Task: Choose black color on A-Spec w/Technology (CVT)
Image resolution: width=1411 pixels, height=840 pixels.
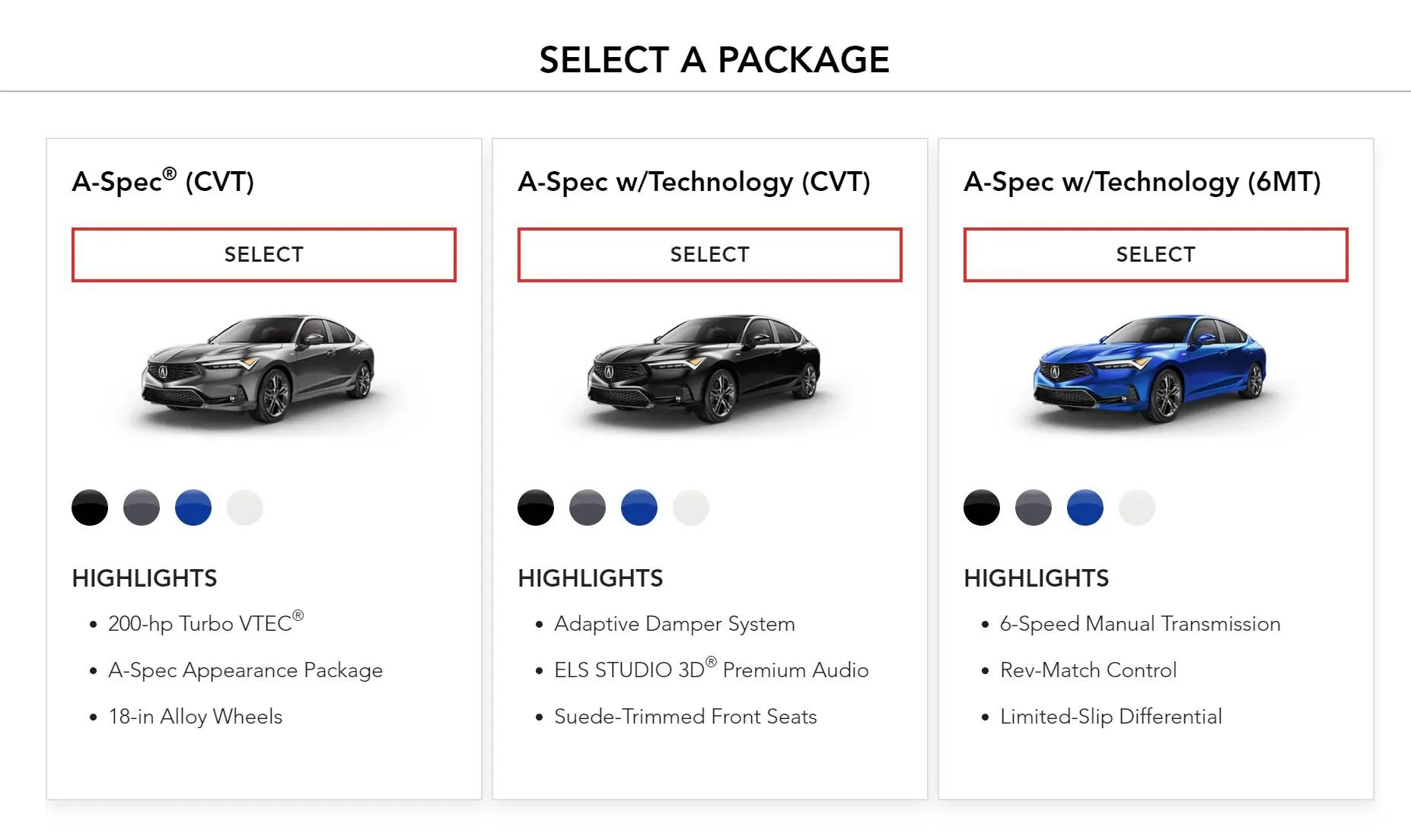Action: (535, 507)
